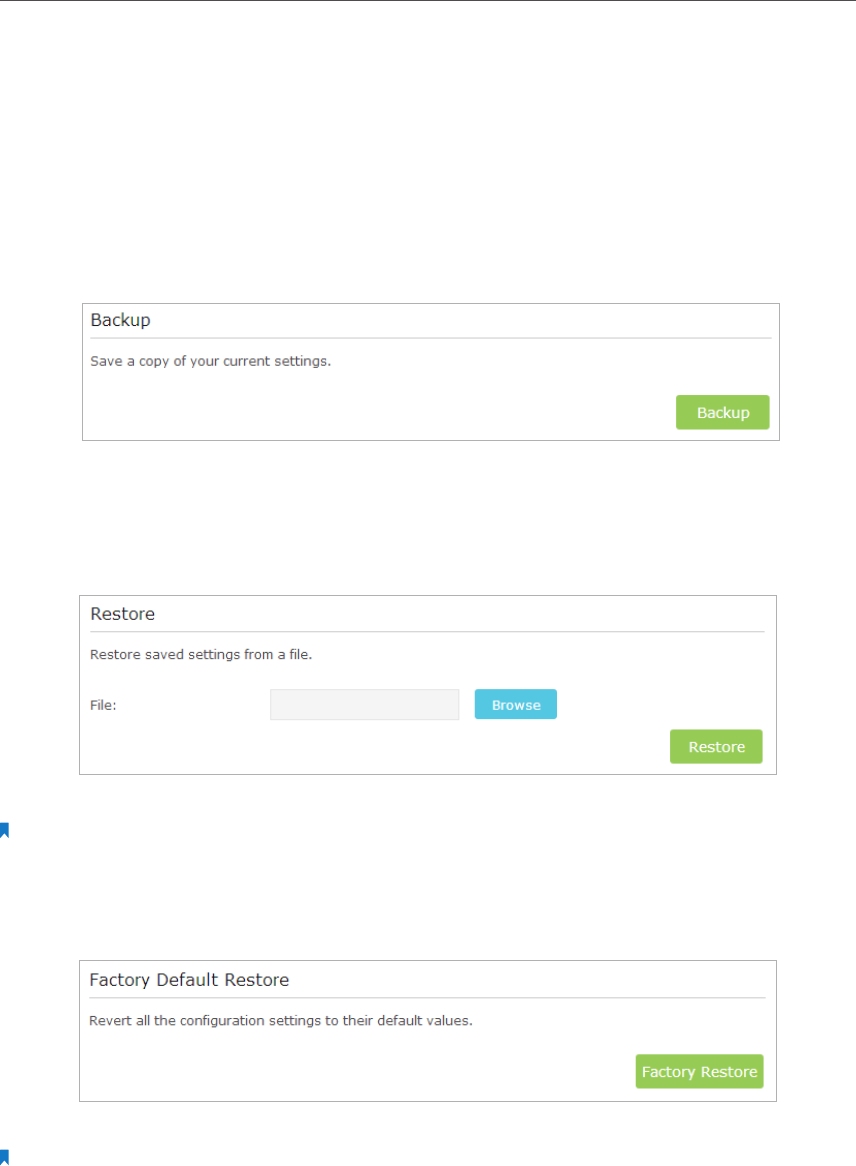856x1166 pixels.
Task: Click the divider line under the Backup heading
Action: click(x=430, y=338)
